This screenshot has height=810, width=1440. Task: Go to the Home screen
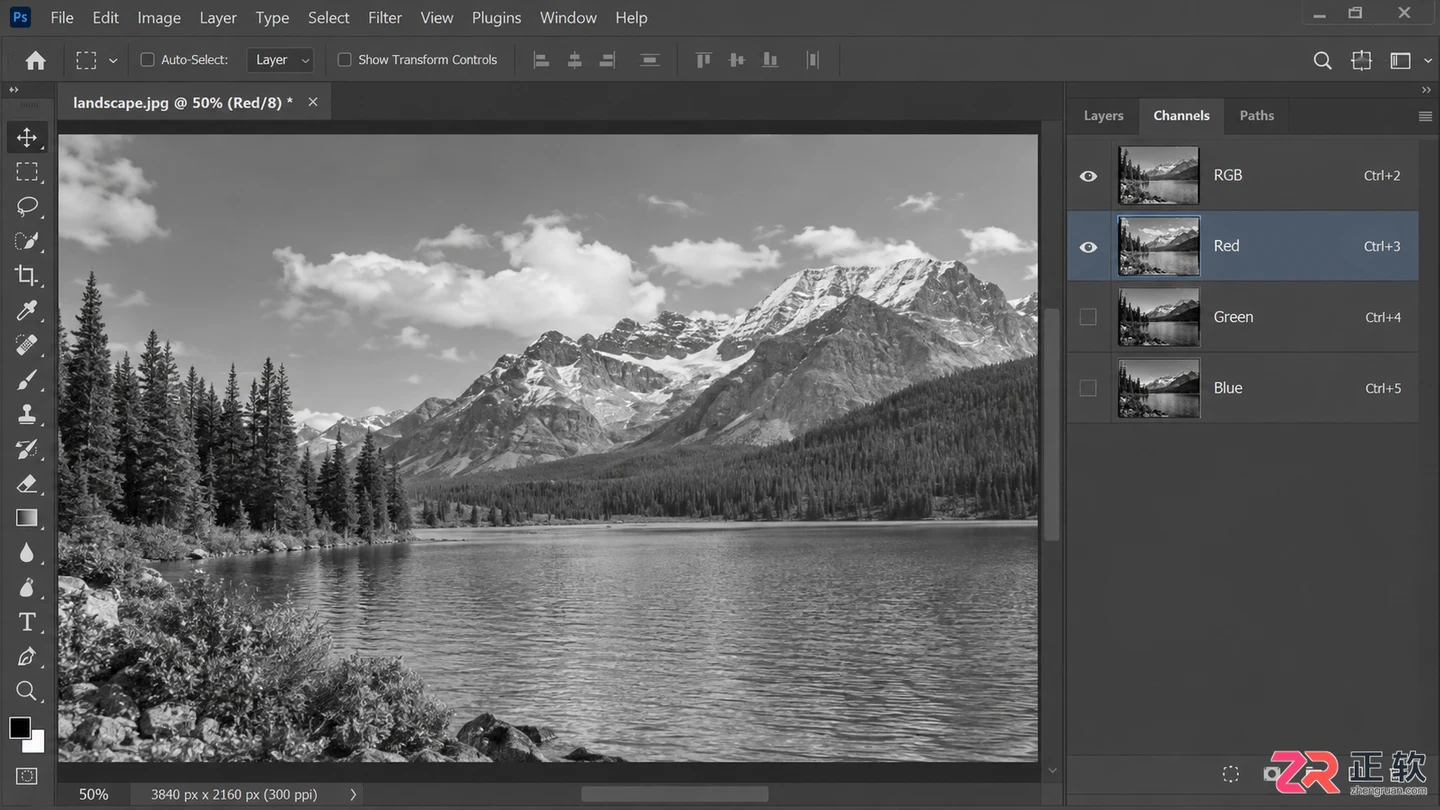(x=36, y=61)
